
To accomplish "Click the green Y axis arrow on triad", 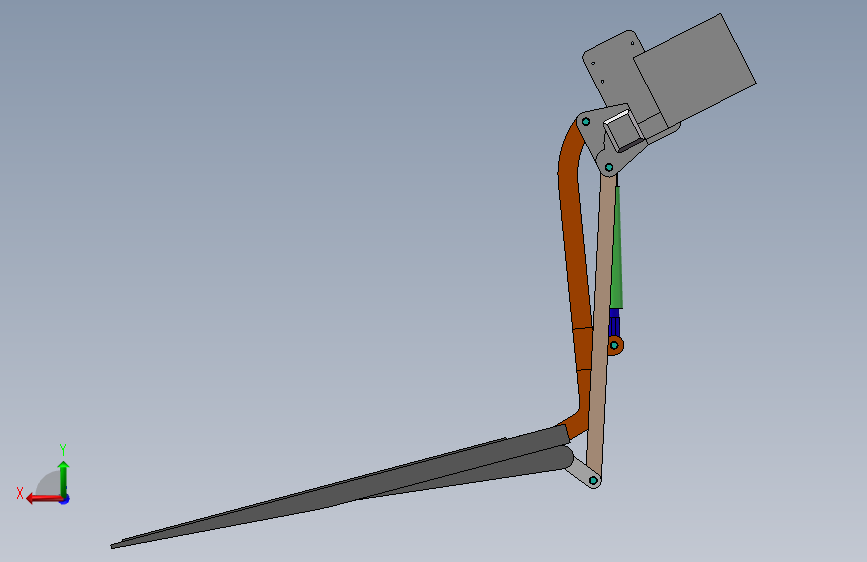I will click(63, 478).
